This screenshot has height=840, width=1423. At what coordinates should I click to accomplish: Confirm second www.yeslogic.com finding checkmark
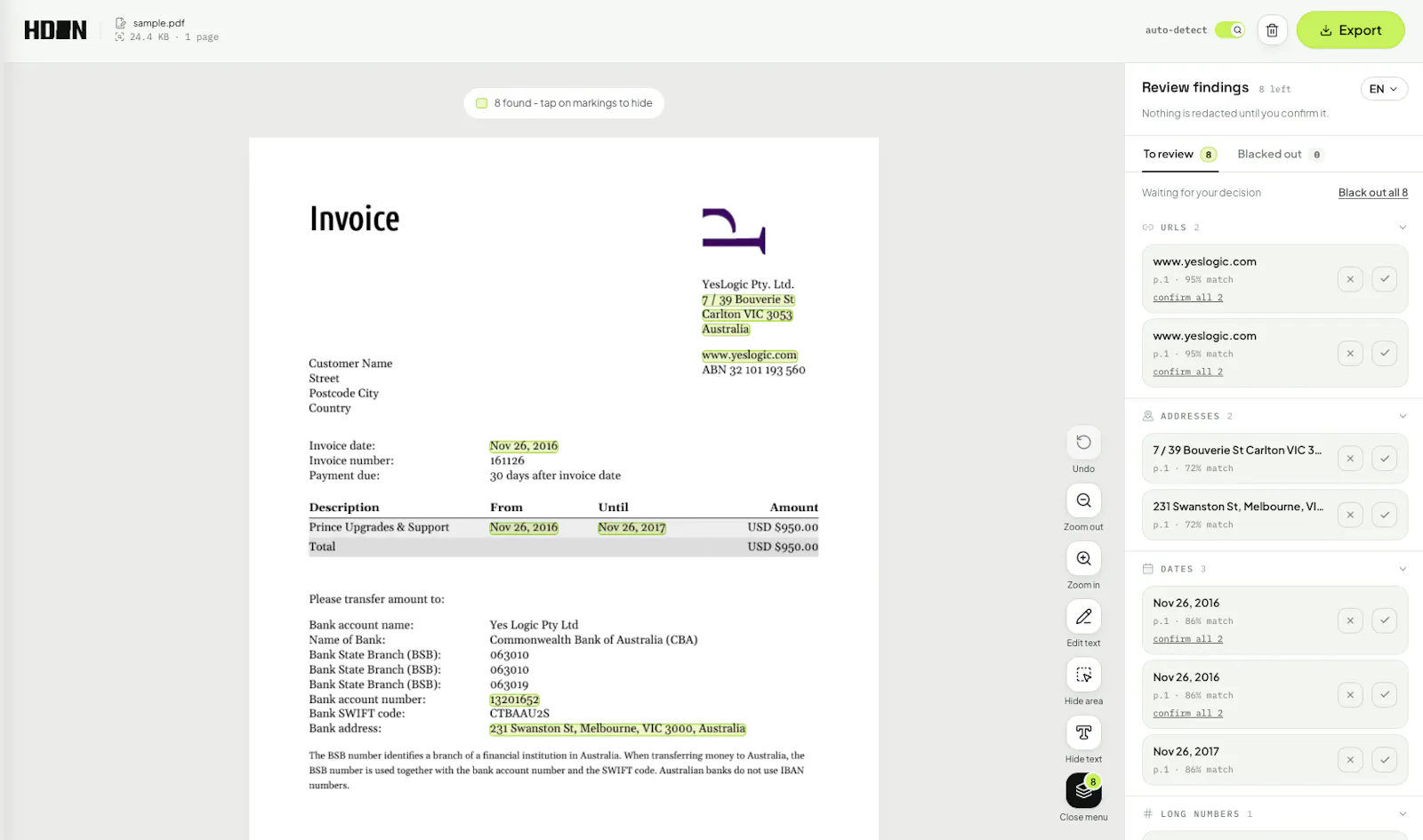tap(1385, 354)
